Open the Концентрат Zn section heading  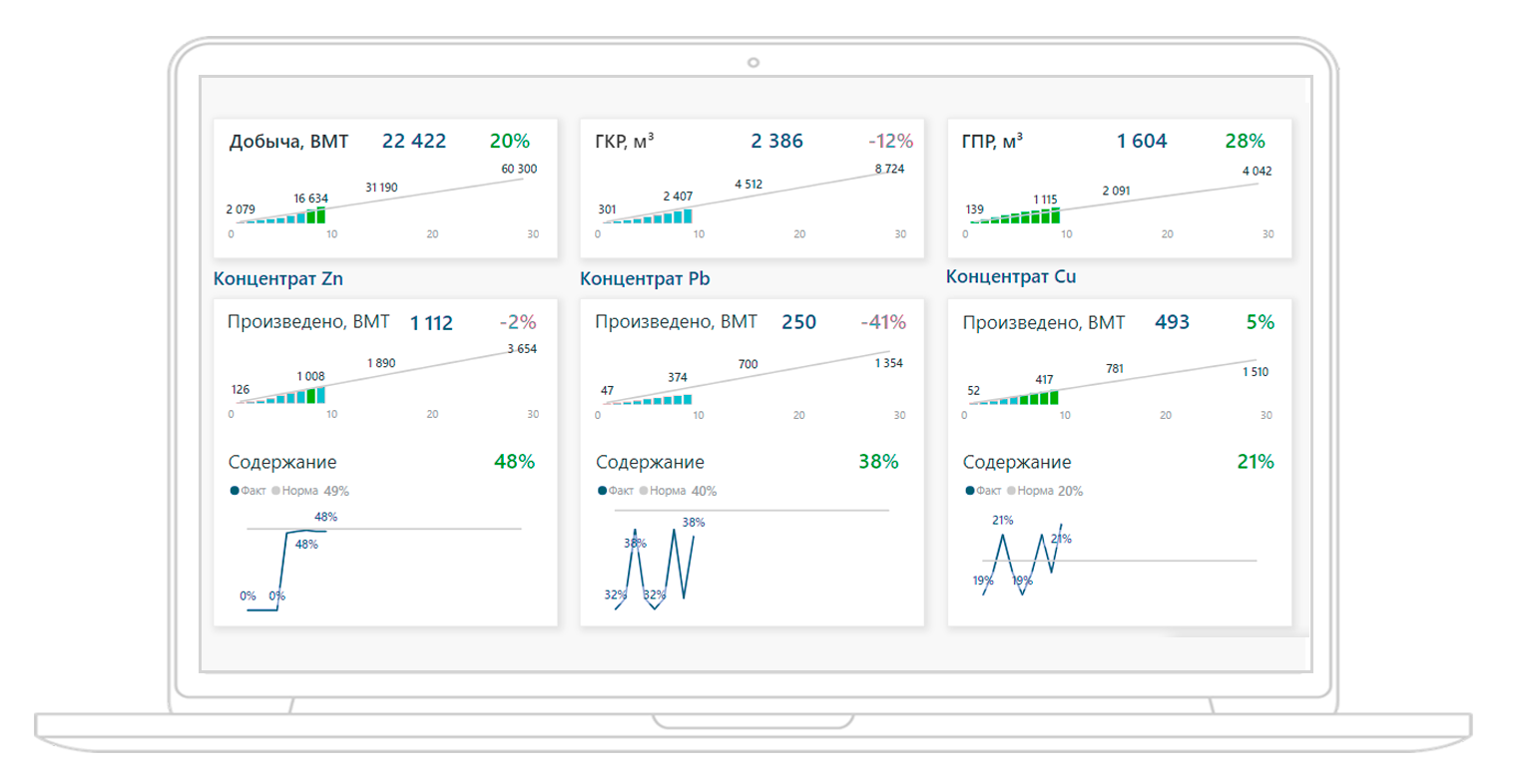[x=278, y=279]
